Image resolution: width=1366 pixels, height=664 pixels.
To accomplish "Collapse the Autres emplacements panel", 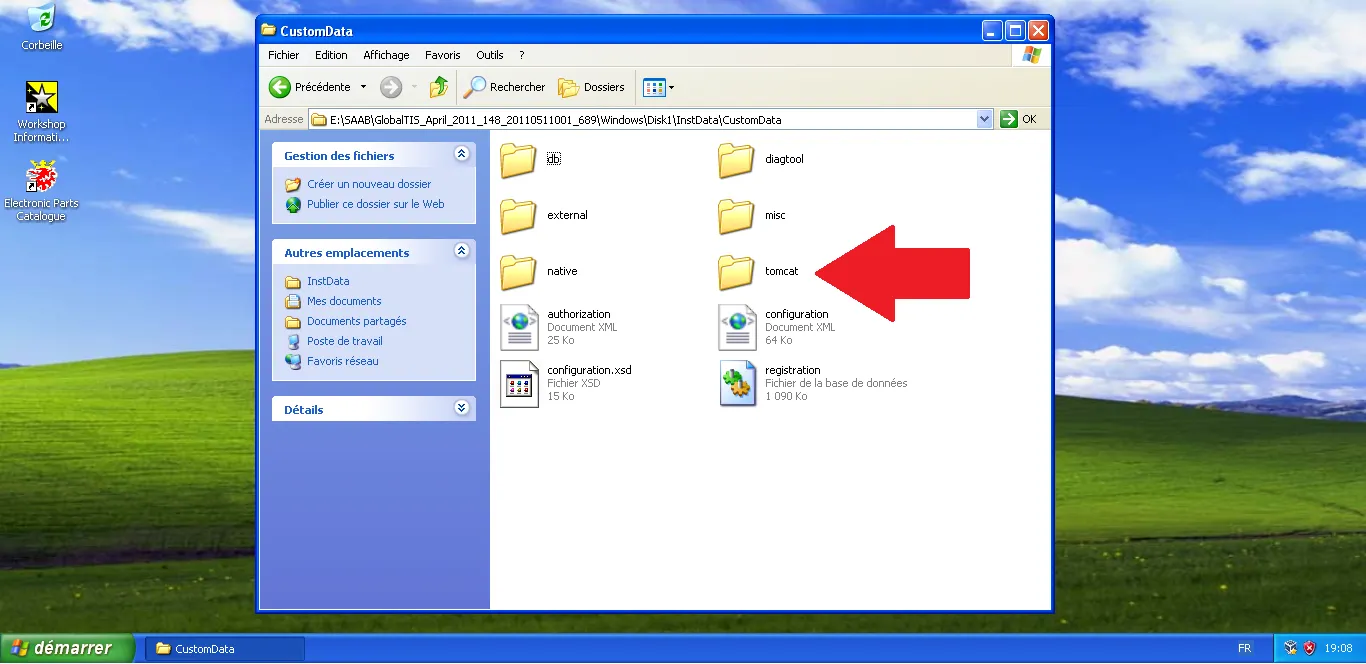I will coord(461,251).
